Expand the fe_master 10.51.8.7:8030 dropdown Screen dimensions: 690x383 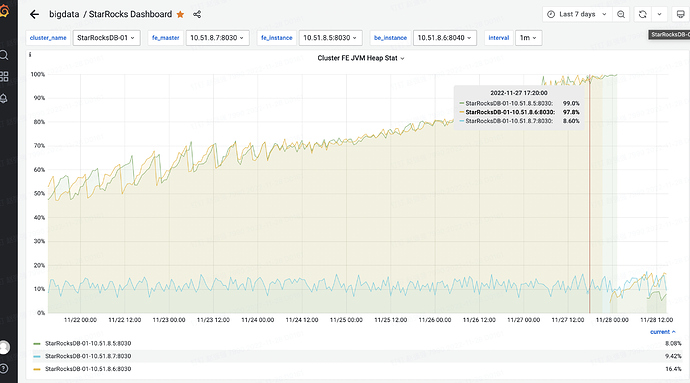pos(217,38)
